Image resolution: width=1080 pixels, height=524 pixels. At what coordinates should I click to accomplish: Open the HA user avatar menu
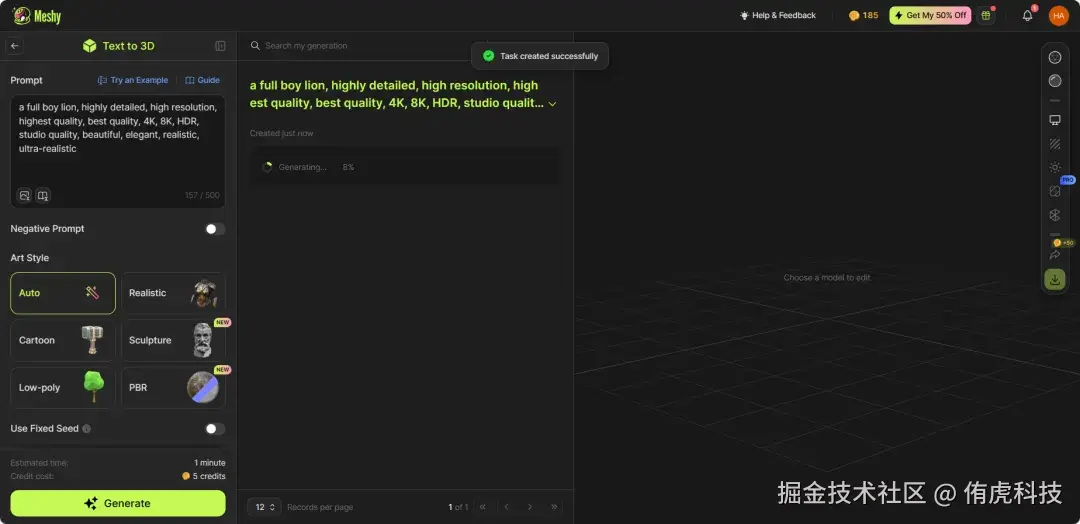(x=1059, y=15)
